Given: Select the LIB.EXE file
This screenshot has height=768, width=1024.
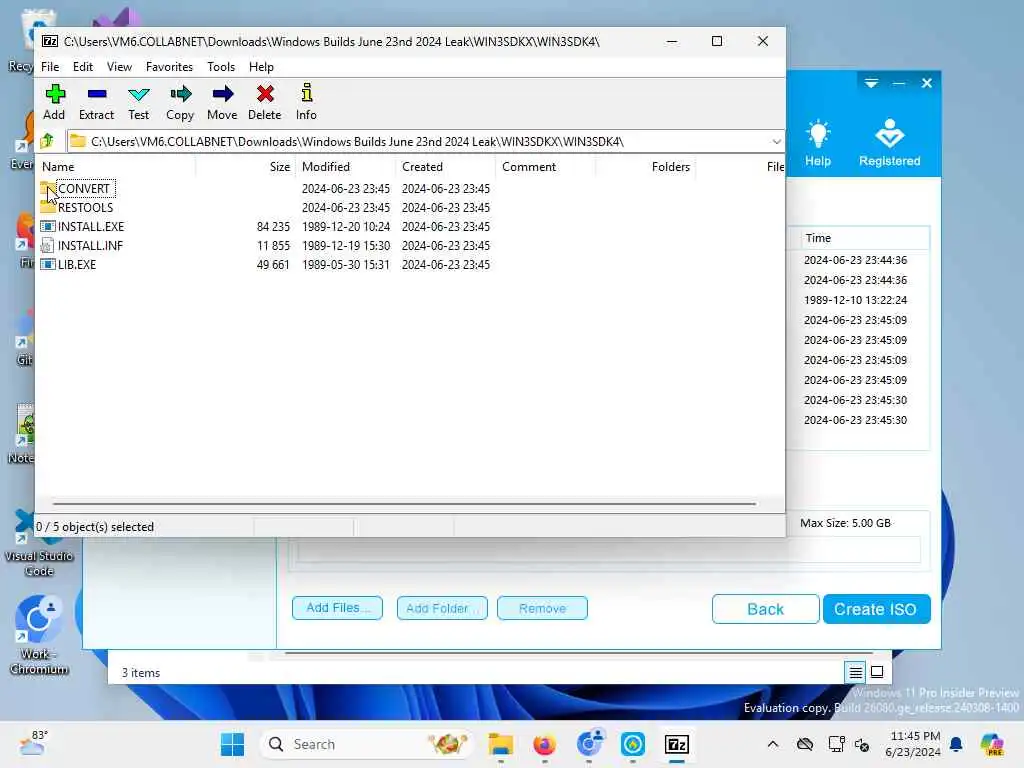Looking at the screenshot, I should click(76, 264).
